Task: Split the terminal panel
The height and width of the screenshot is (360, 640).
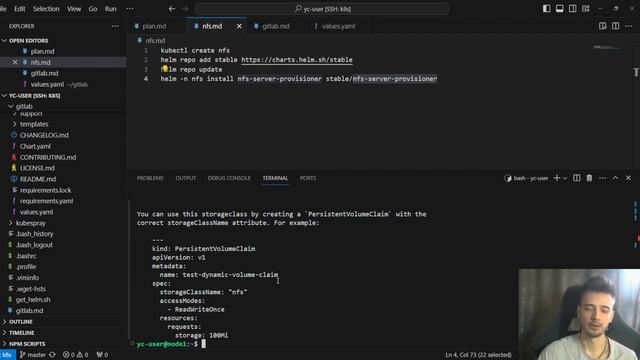Action: pyautogui.click(x=576, y=178)
